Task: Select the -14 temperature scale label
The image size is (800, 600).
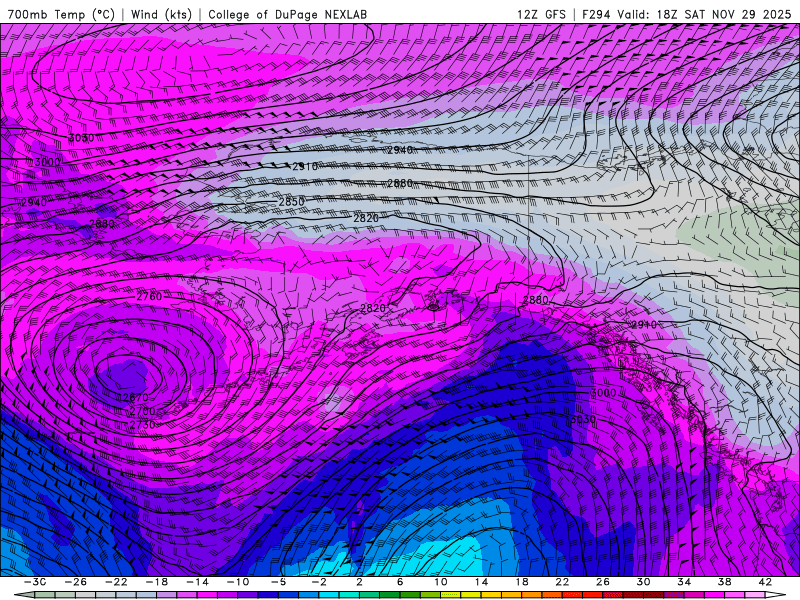Action: click(x=197, y=582)
